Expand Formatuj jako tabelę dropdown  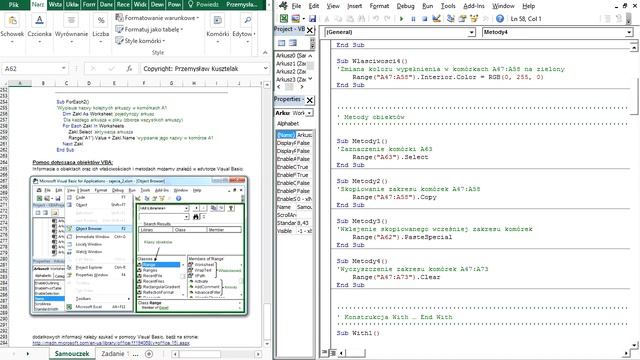149,29
